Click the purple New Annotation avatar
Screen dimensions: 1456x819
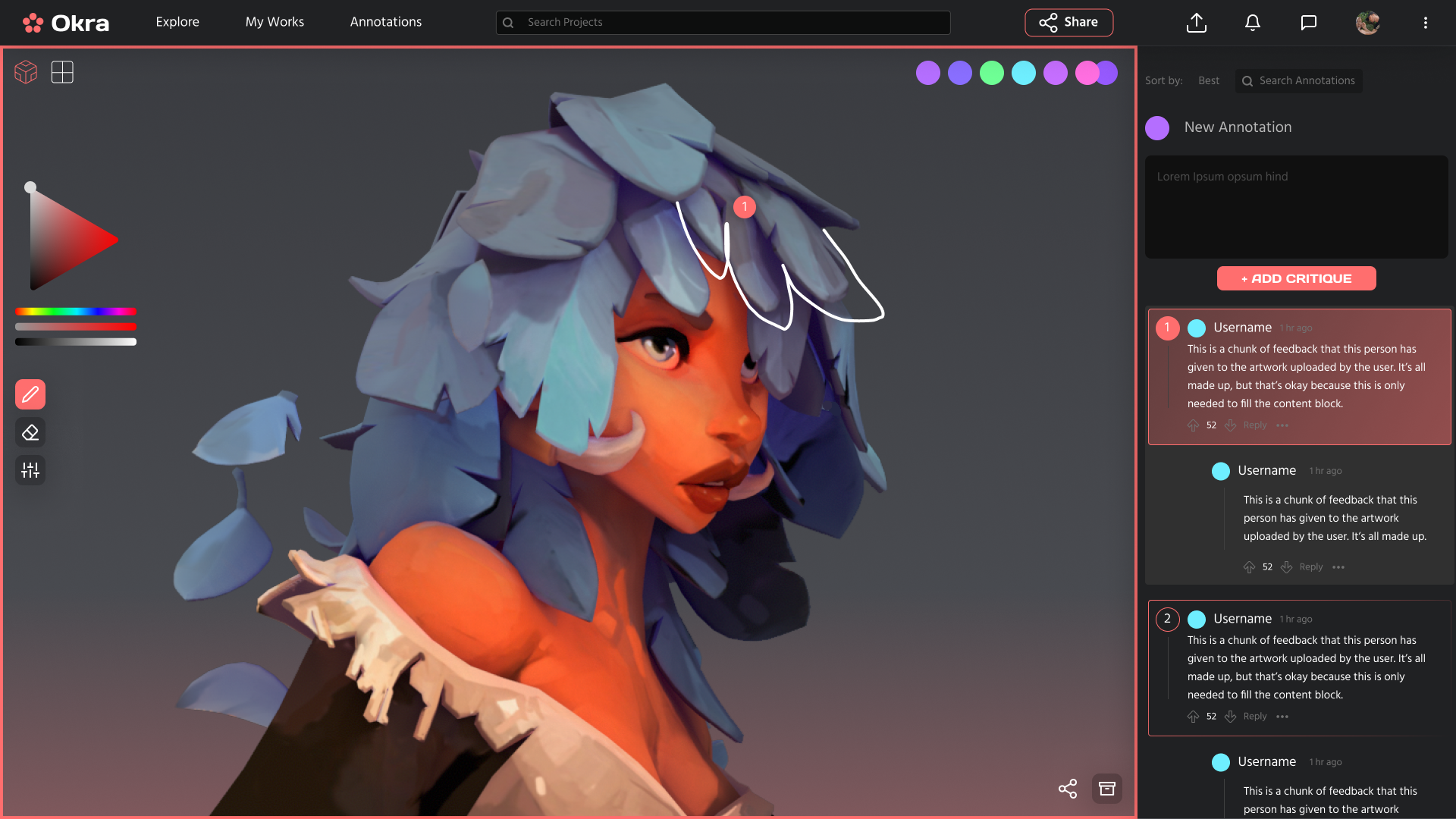[1157, 128]
